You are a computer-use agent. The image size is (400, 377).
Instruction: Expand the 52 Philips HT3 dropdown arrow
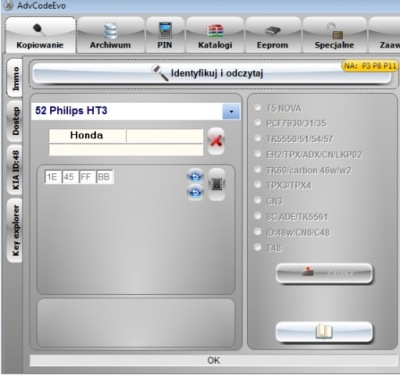pyautogui.click(x=231, y=112)
